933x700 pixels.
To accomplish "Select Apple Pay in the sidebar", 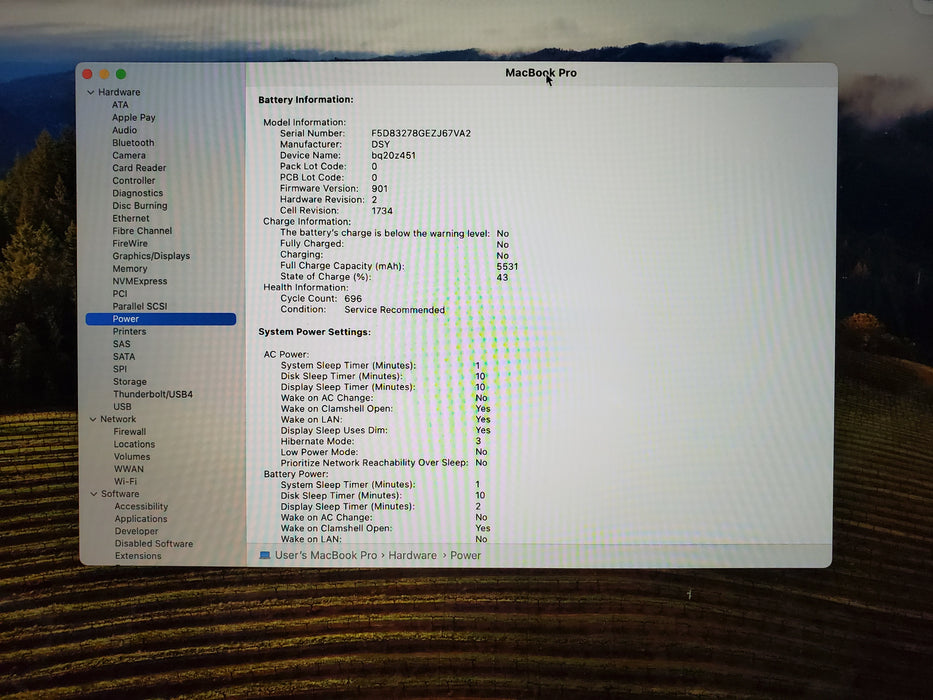I will [134, 117].
